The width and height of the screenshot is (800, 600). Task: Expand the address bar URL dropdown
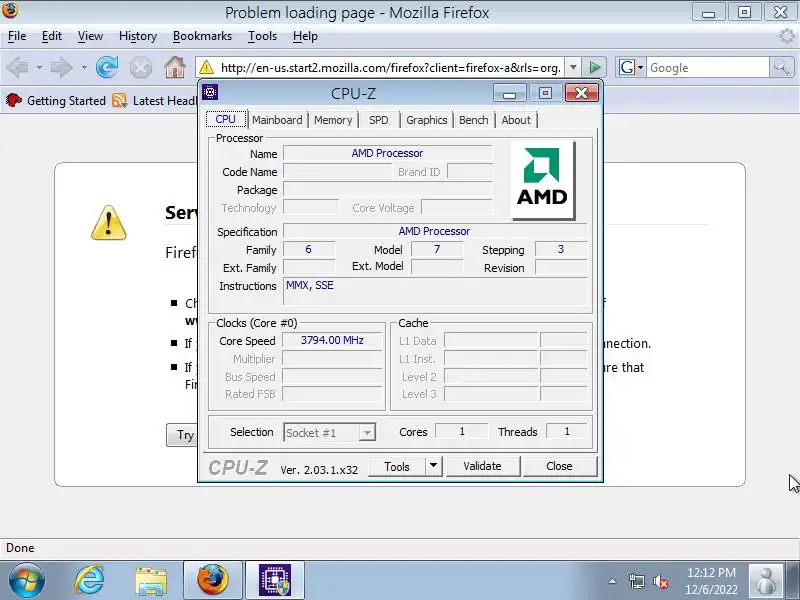coord(573,67)
